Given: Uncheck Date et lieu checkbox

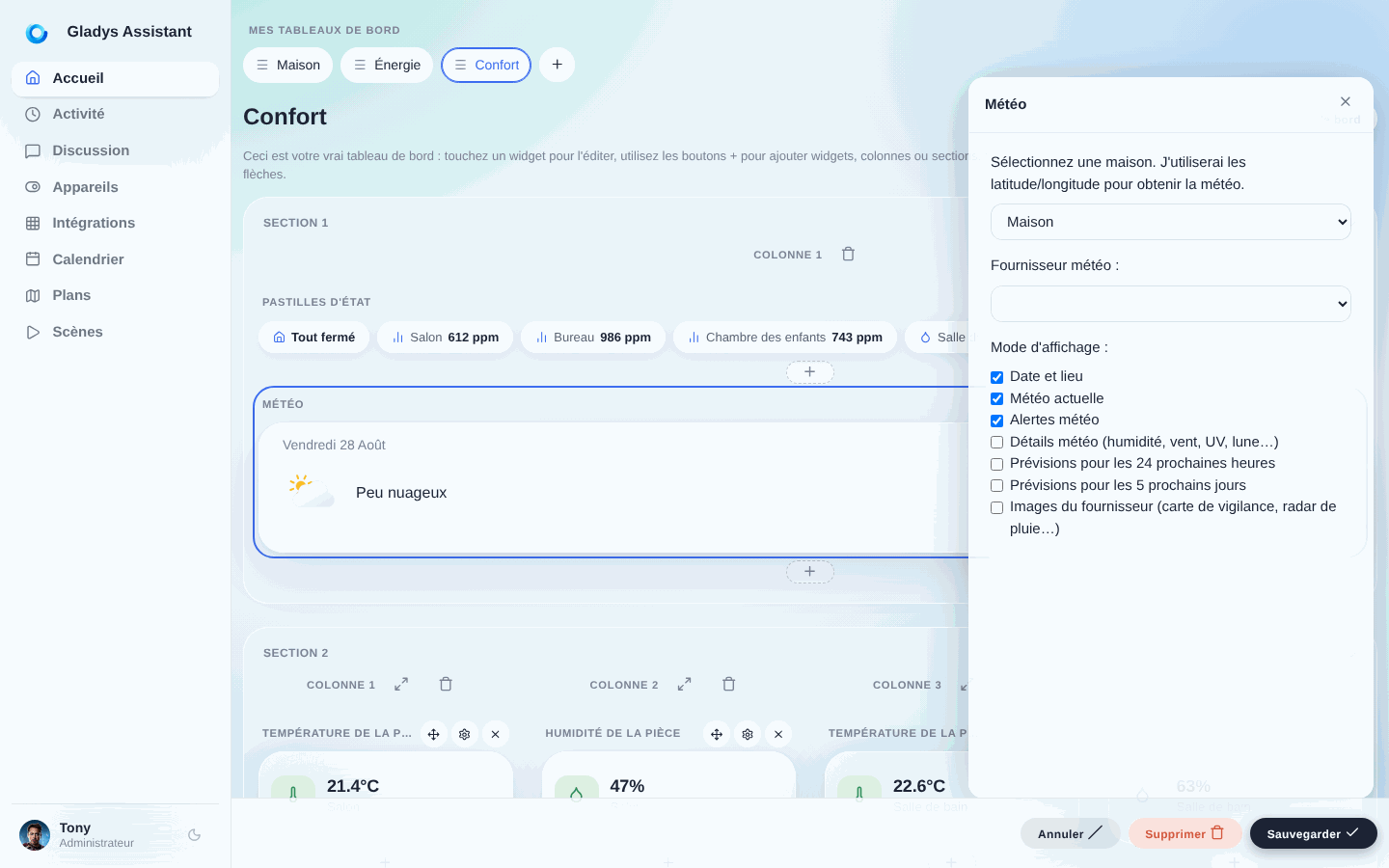Looking at the screenshot, I should pyautogui.click(x=997, y=377).
